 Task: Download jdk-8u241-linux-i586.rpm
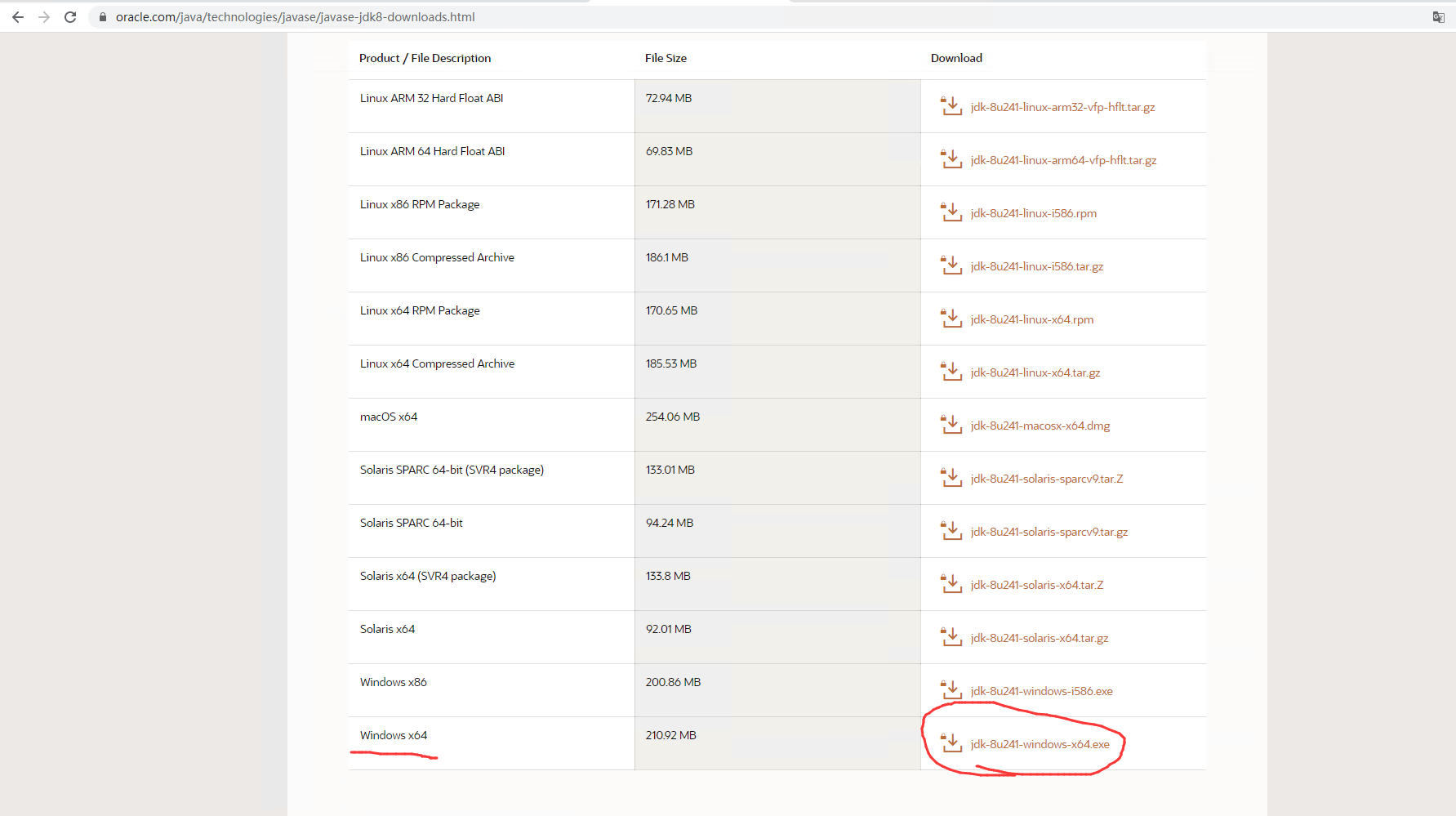1034,213
